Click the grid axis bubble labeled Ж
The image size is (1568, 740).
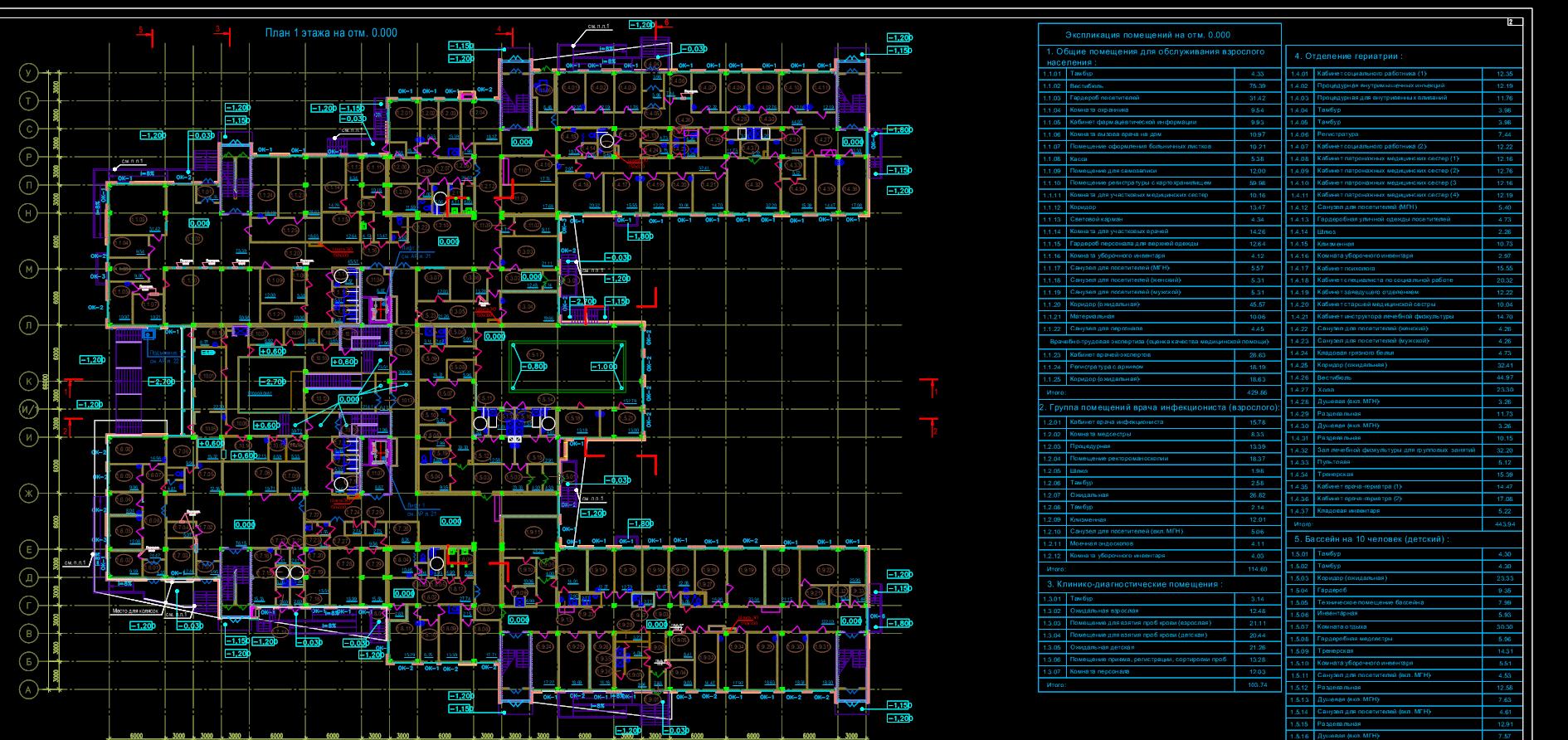pos(30,494)
